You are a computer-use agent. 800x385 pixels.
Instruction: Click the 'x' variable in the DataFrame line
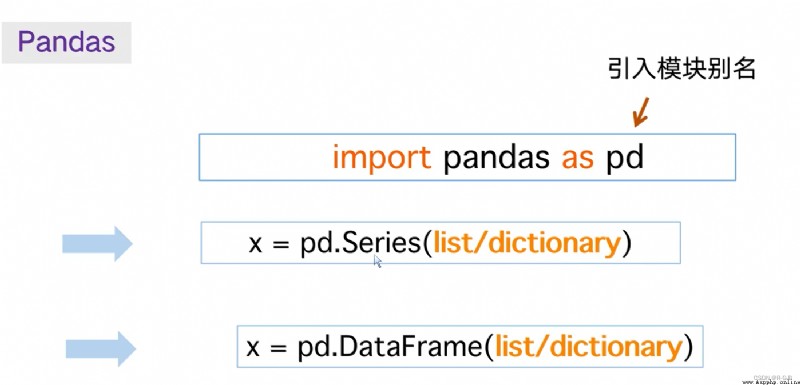[x=253, y=349]
